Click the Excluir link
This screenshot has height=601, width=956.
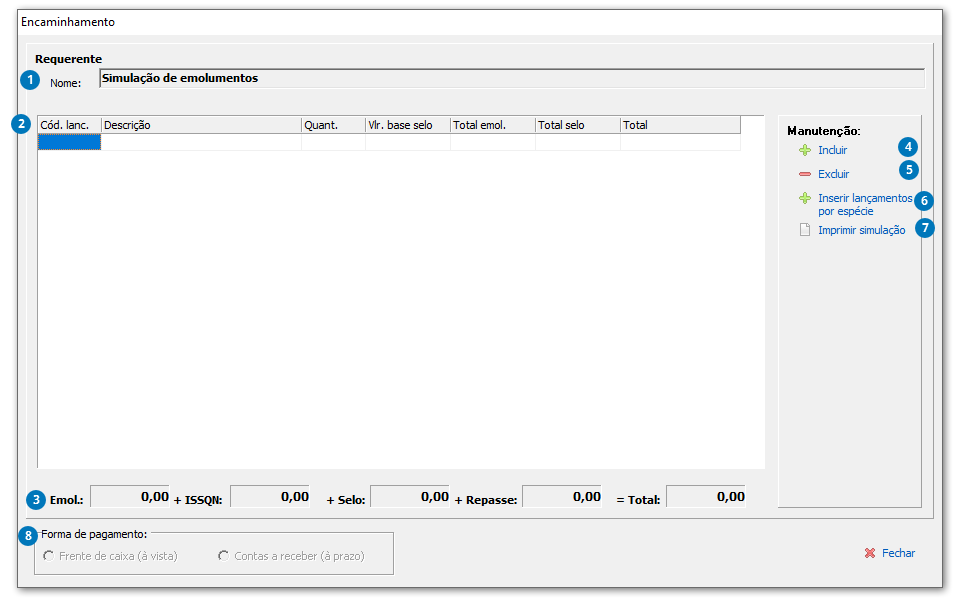(x=833, y=174)
